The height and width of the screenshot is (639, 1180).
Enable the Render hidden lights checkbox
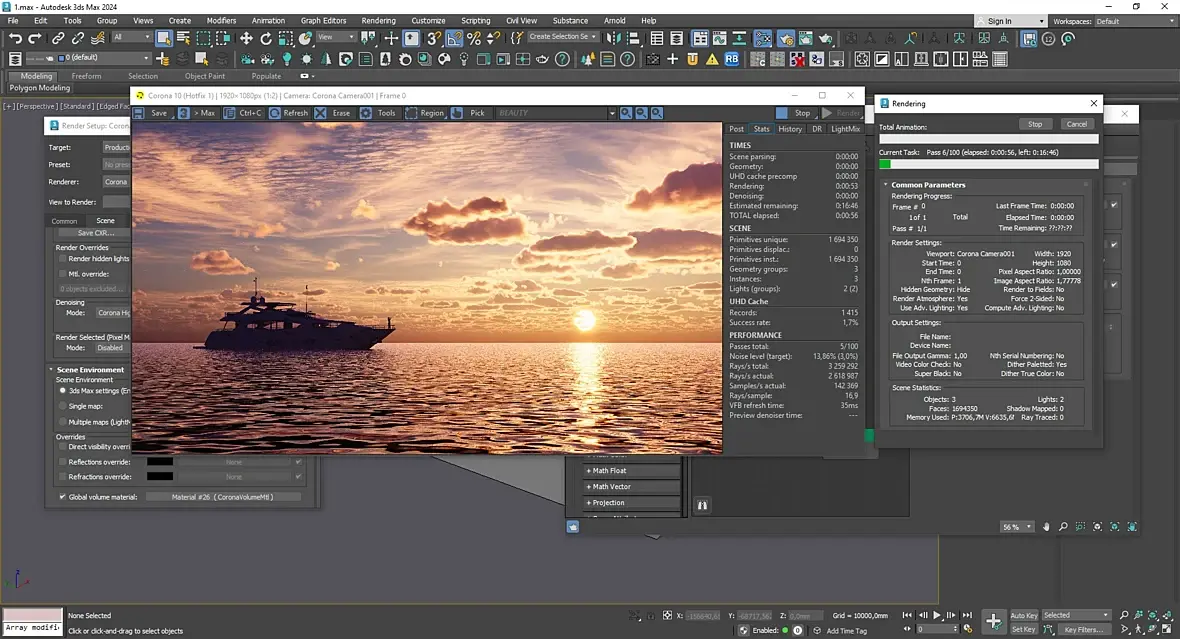(62, 258)
